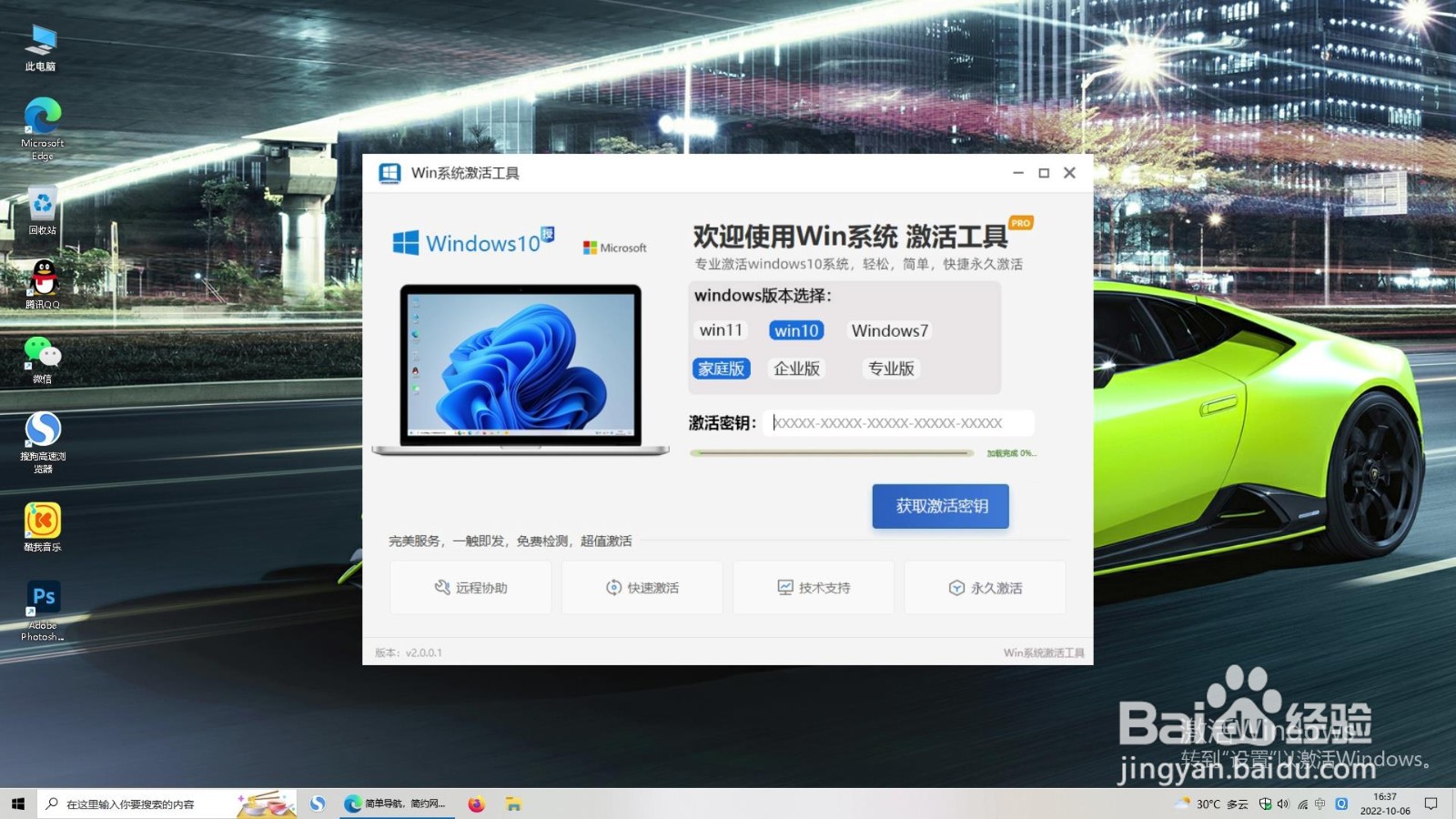Select the Windows7 version option
This screenshot has height=819, width=1456.
tap(889, 330)
